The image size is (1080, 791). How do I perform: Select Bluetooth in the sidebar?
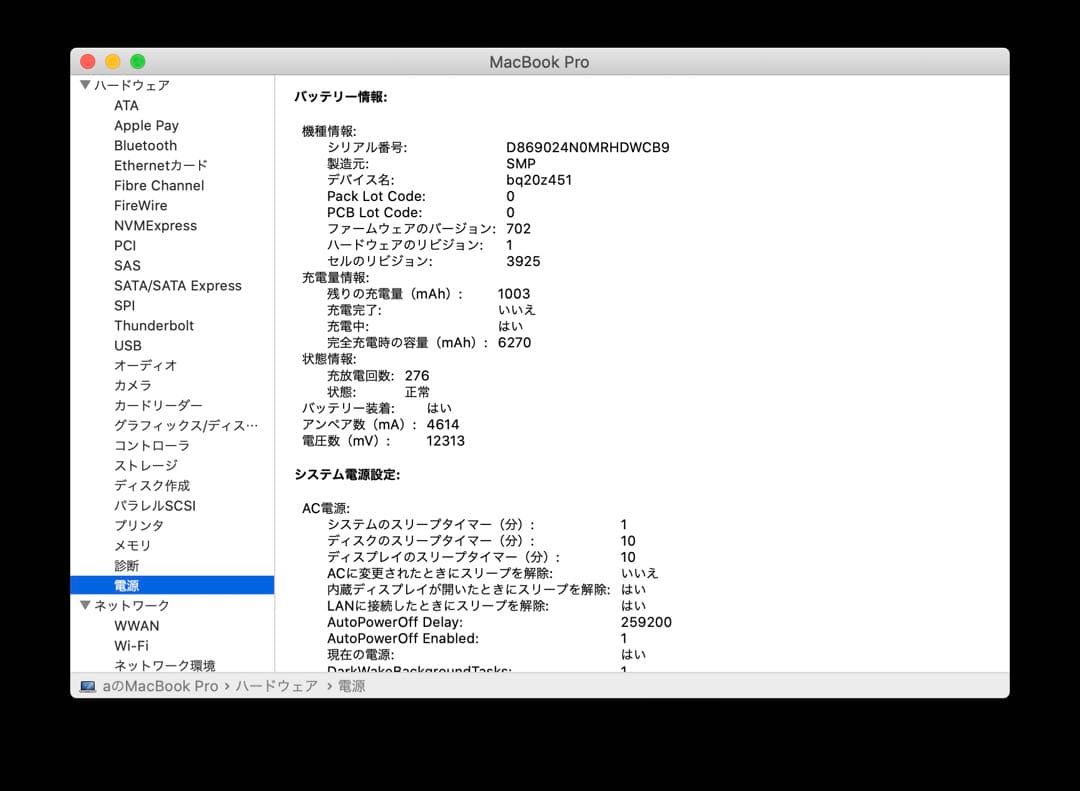point(145,145)
